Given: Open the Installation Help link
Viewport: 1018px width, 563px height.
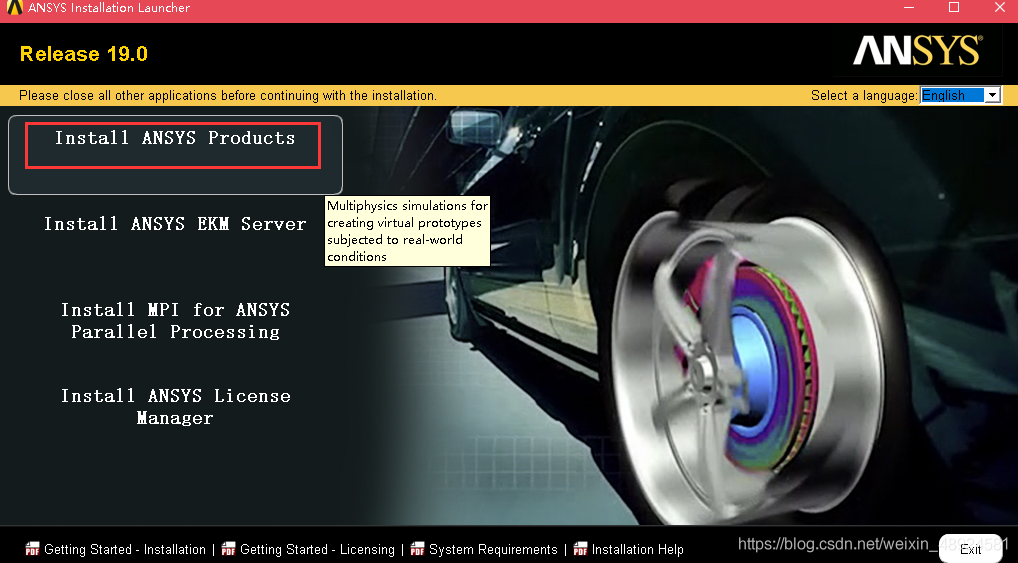Looking at the screenshot, I should pyautogui.click(x=638, y=549).
